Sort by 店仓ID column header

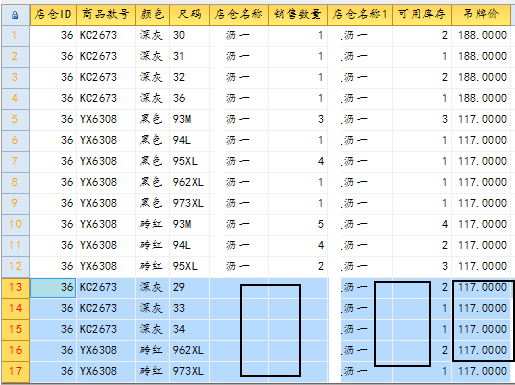pyautogui.click(x=53, y=15)
